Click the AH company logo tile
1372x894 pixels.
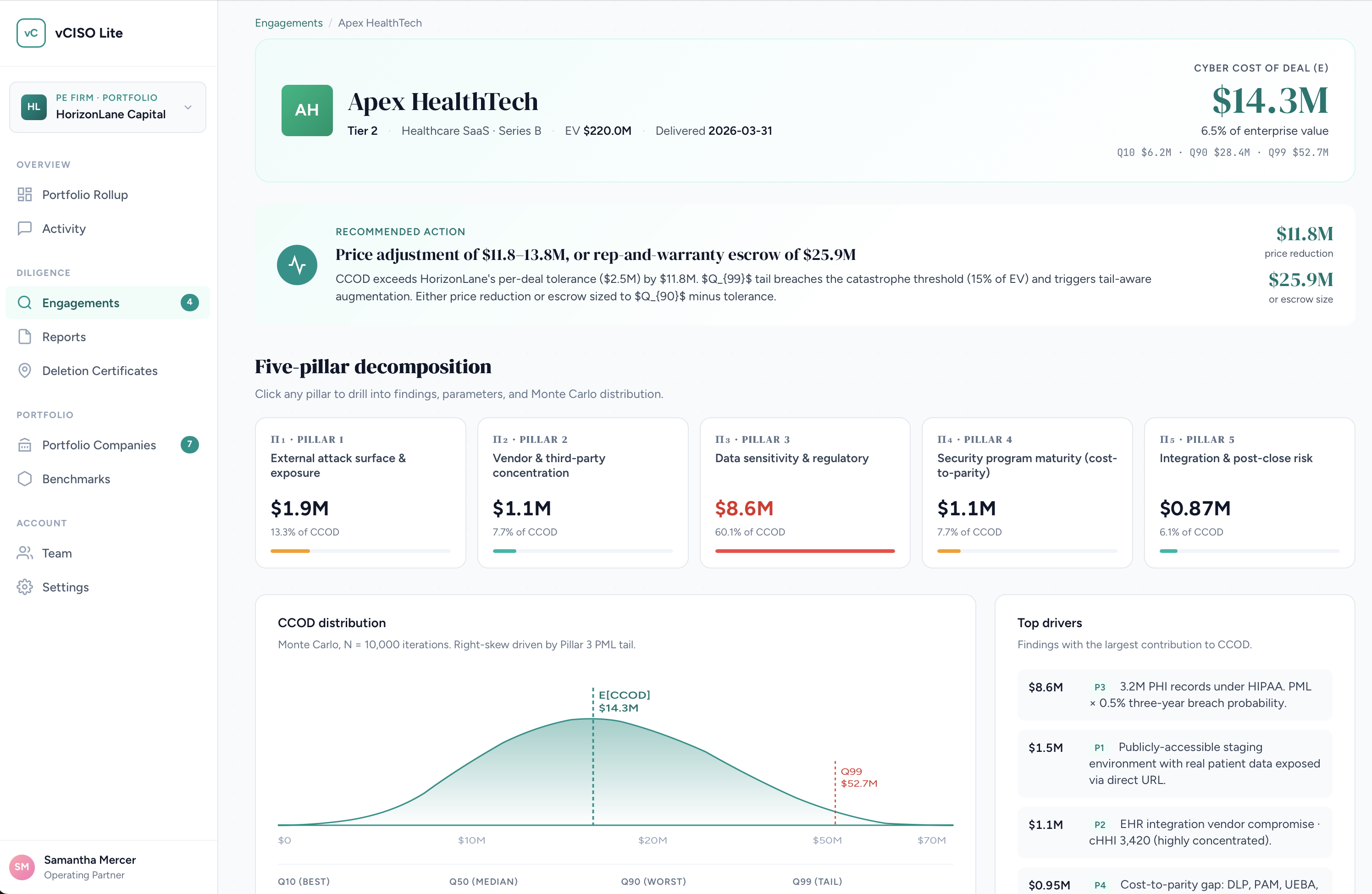click(x=307, y=110)
